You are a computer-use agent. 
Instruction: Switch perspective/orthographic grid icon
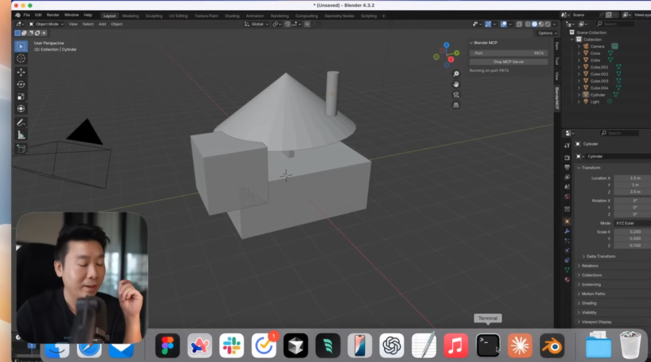[456, 105]
